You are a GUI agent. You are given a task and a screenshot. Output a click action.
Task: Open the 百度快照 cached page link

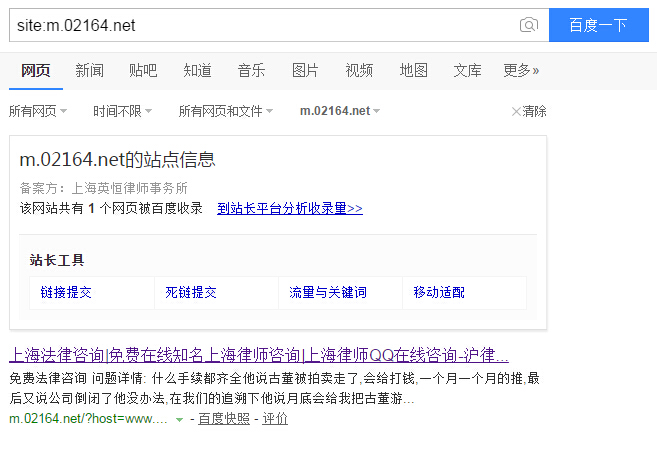(224, 419)
